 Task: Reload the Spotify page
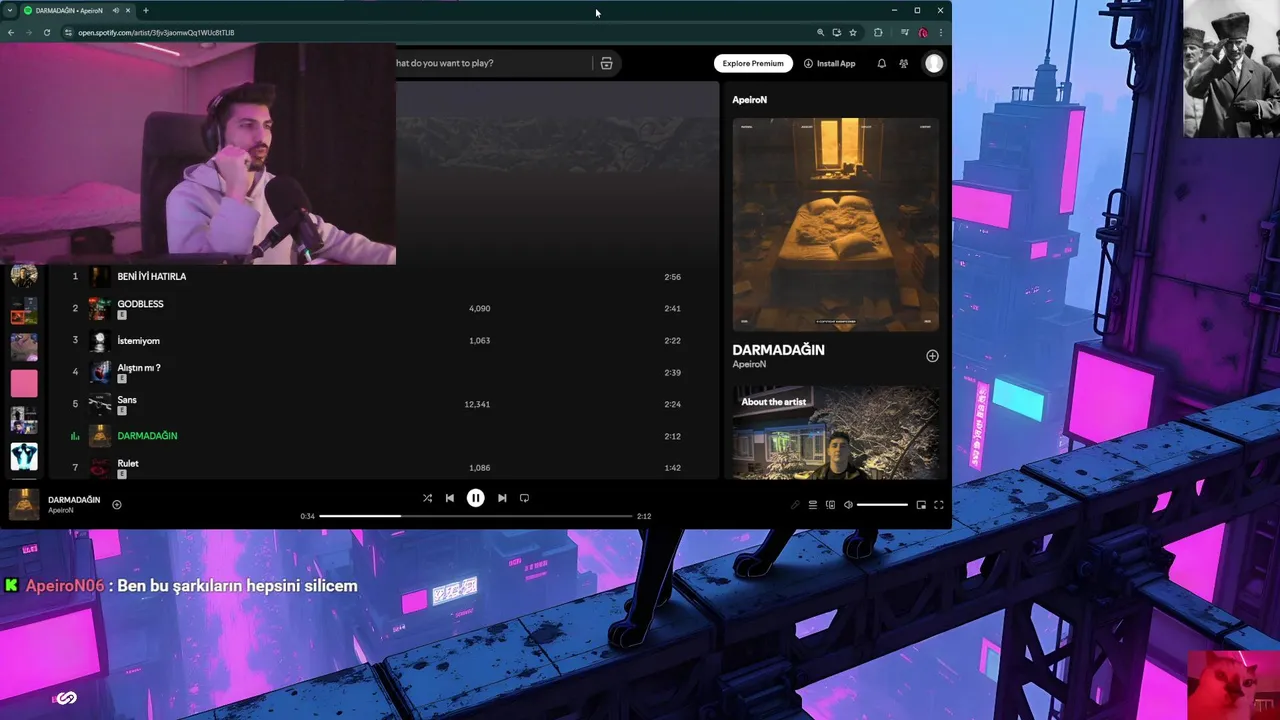46,32
